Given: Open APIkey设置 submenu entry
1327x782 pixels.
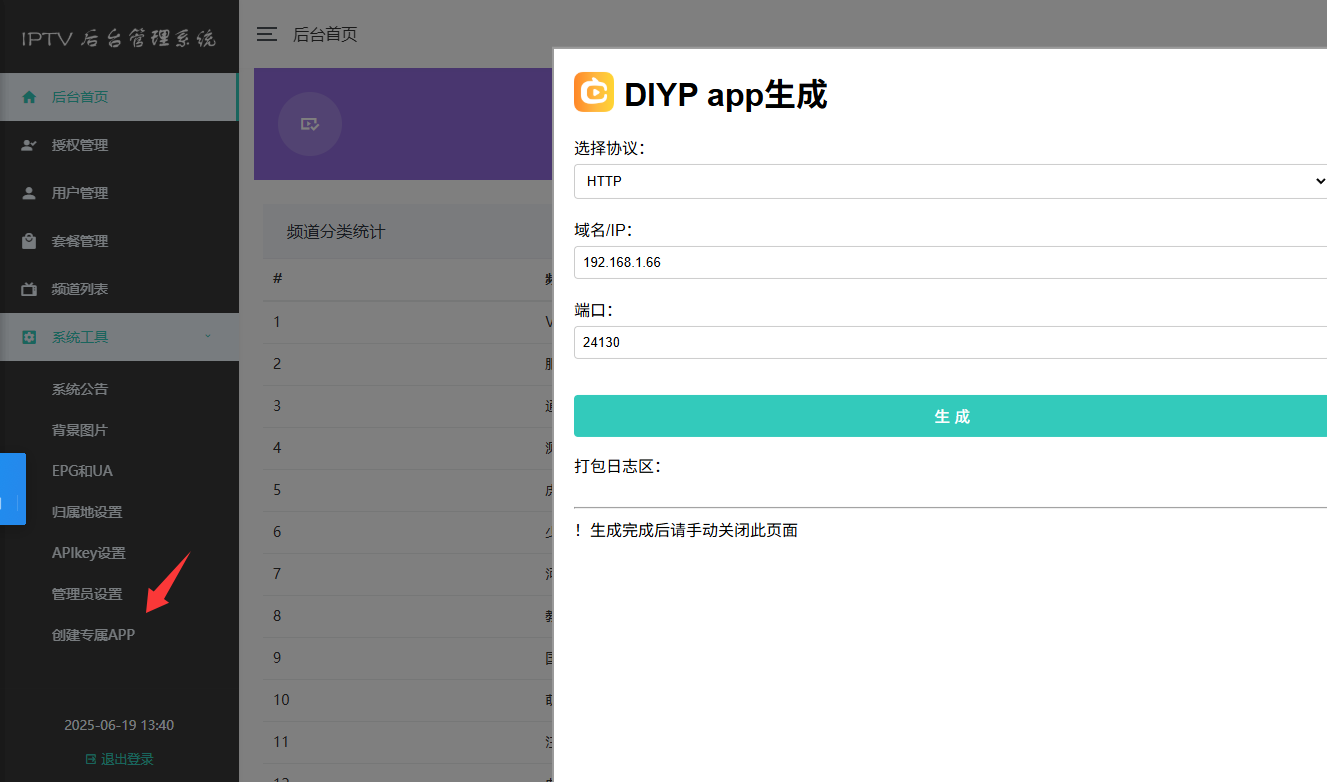Looking at the screenshot, I should click(89, 553).
